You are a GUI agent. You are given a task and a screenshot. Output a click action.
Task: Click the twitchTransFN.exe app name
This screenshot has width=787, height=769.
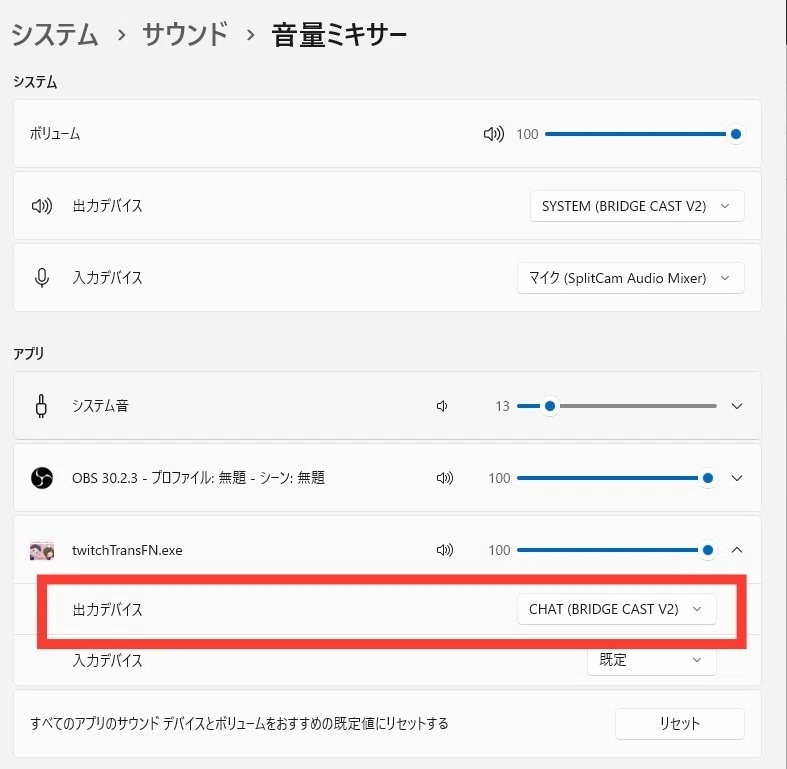(x=127, y=550)
